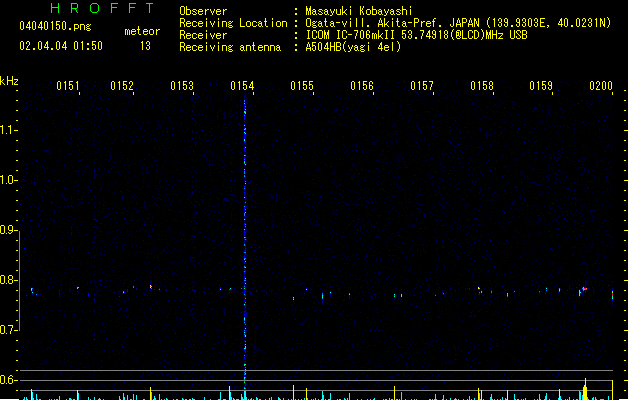Click the Ogata-vill. Akita-Pref. JAPAN location text
This screenshot has height=400, width=629.
tap(458, 23)
